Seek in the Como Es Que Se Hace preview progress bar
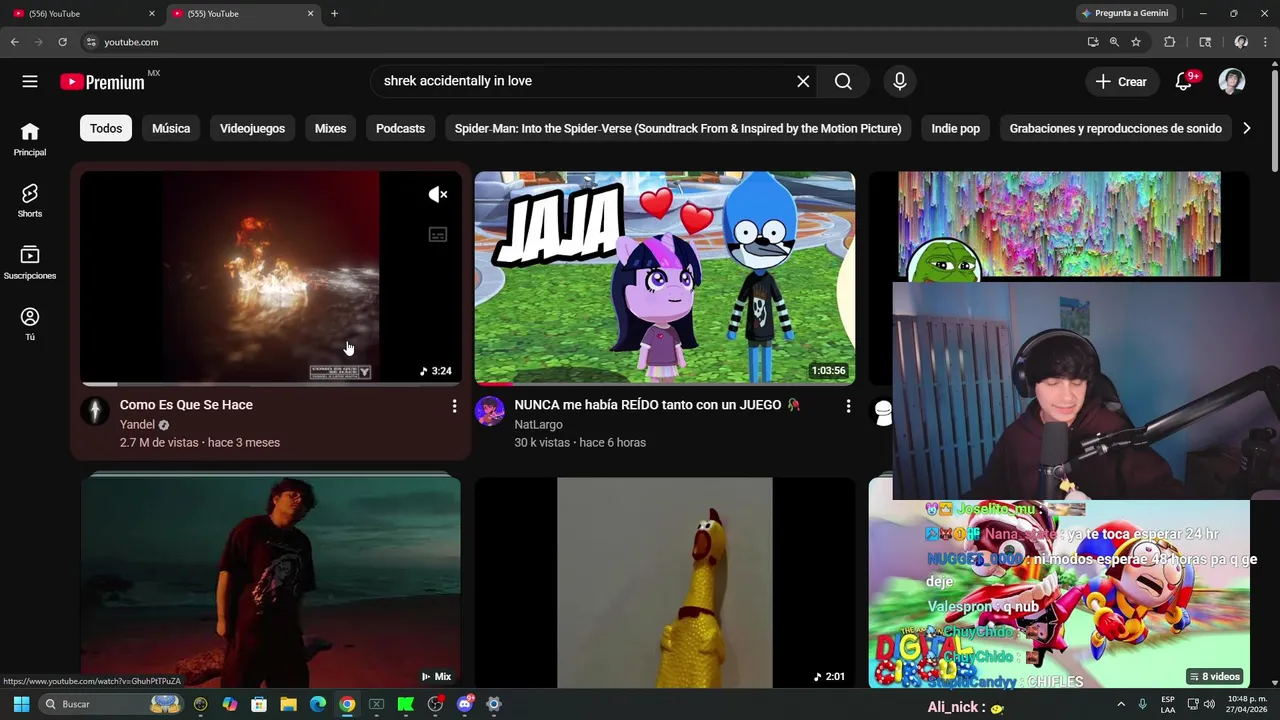Screen dimensions: 1280x720 click(x=270, y=383)
